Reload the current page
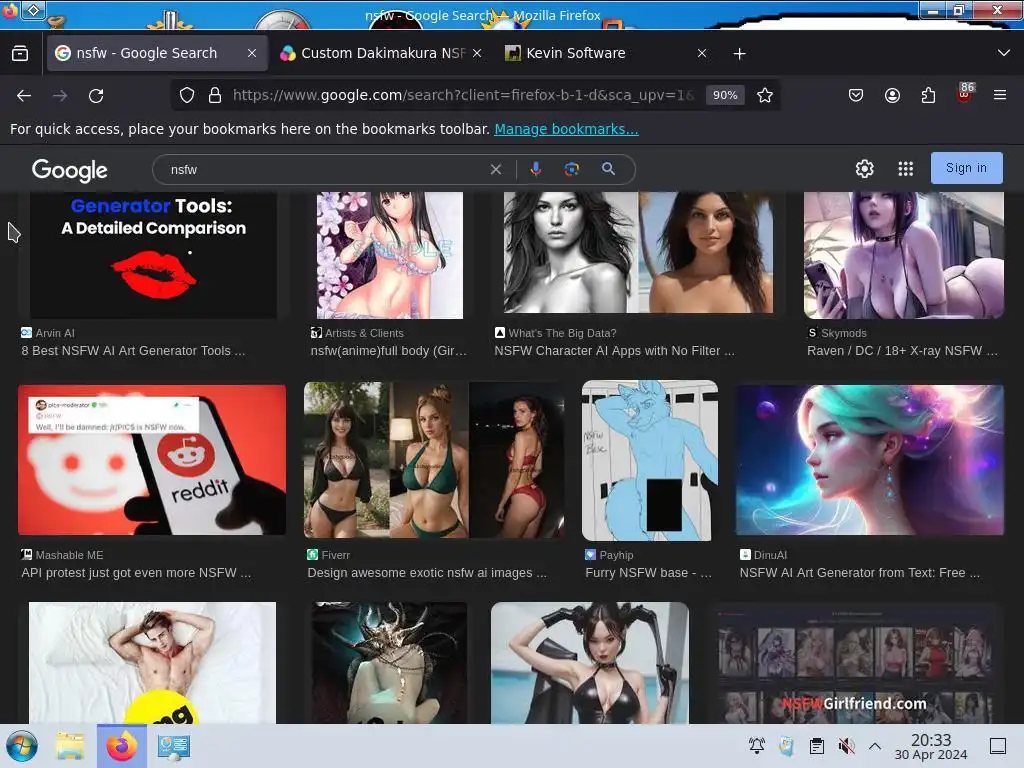The image size is (1024, 768). coord(96,96)
